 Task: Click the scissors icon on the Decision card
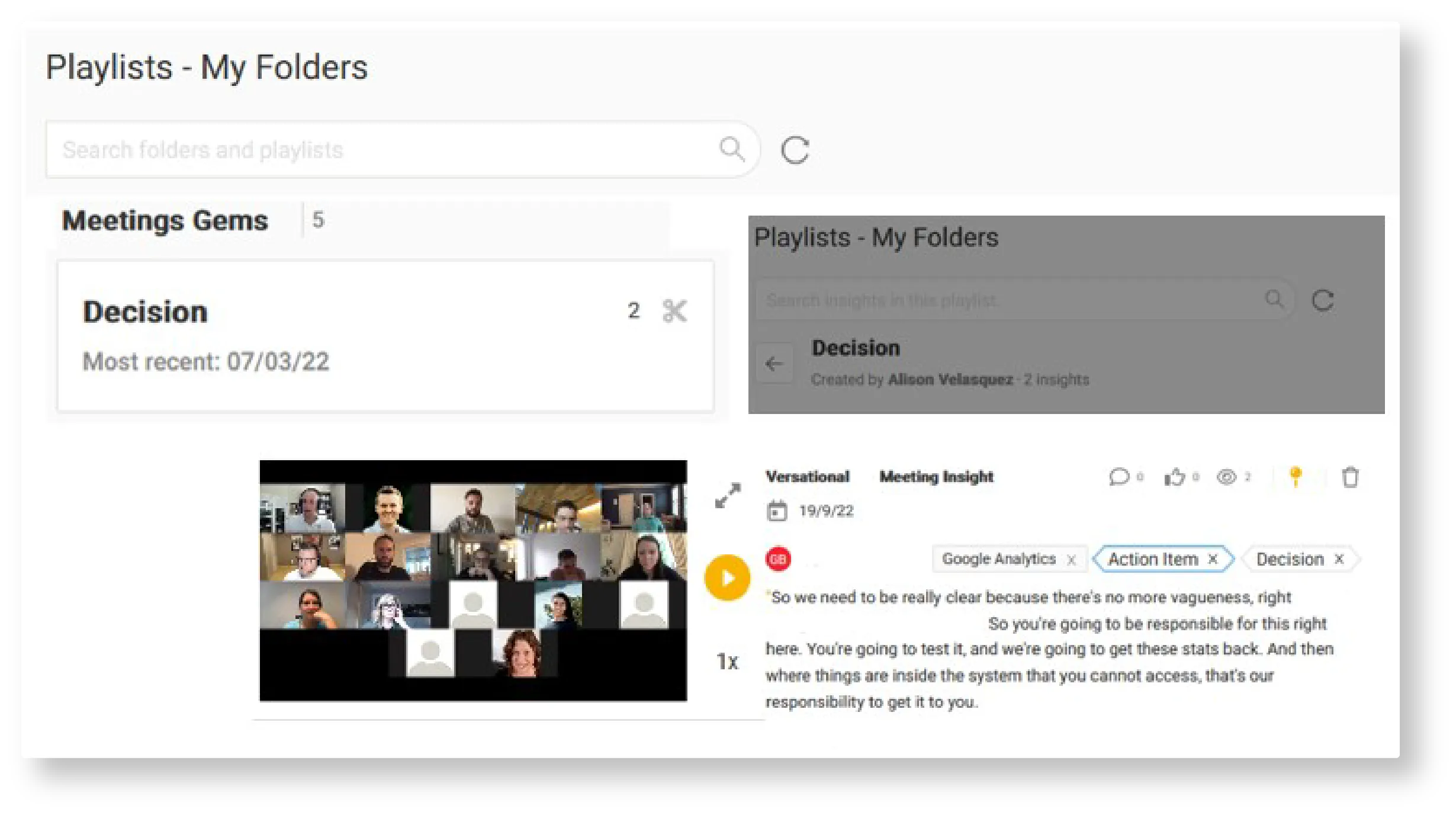[674, 310]
